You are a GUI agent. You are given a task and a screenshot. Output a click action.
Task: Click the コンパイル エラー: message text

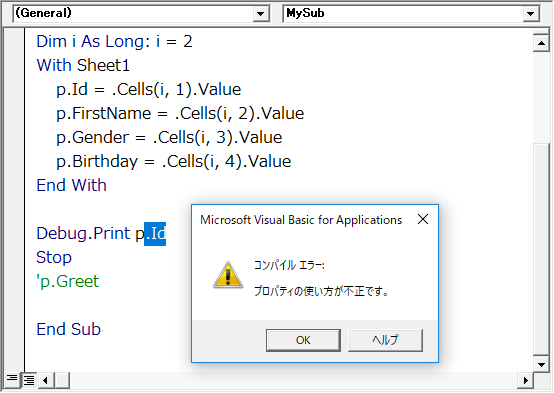pyautogui.click(x=289, y=265)
